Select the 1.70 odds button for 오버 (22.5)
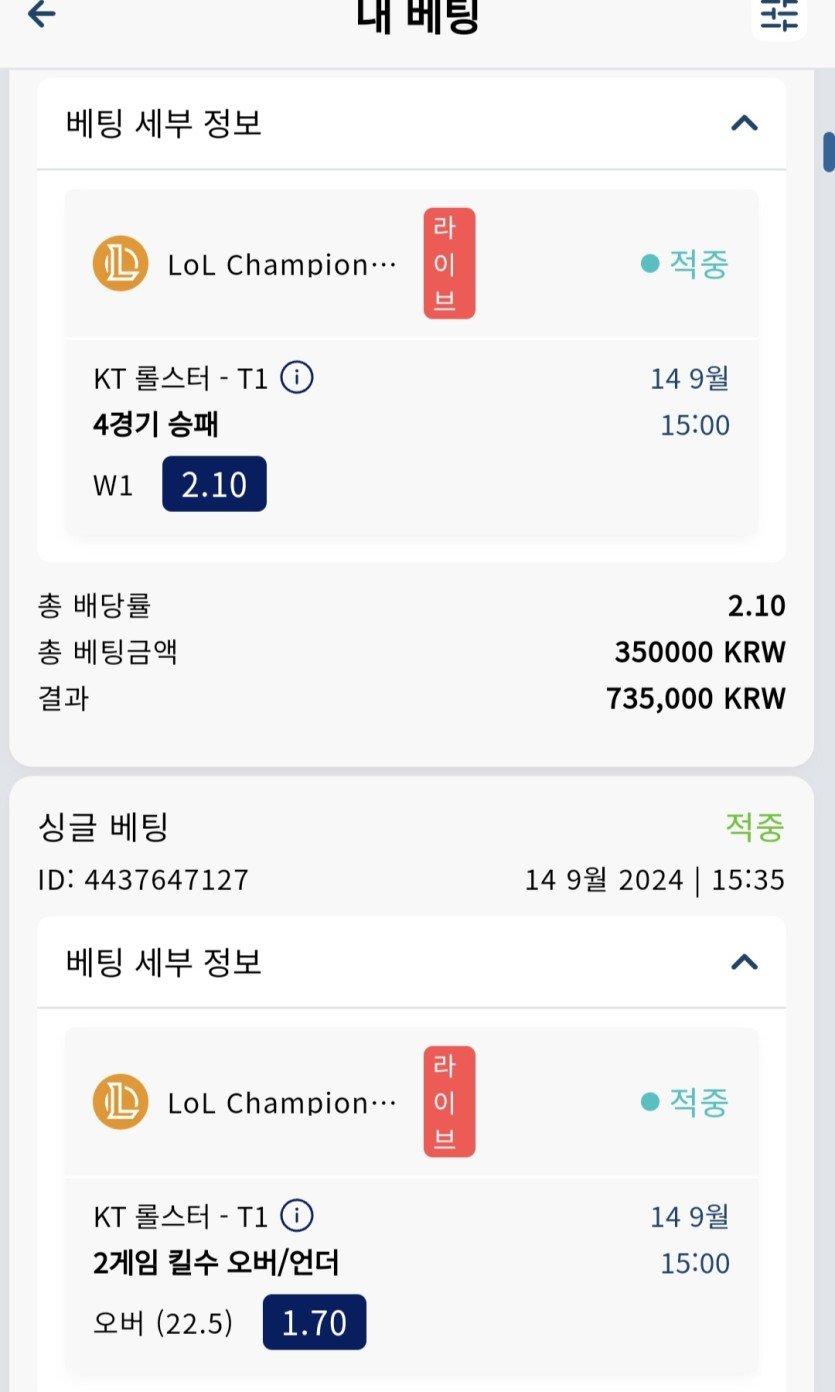835x1392 pixels. coord(314,1323)
